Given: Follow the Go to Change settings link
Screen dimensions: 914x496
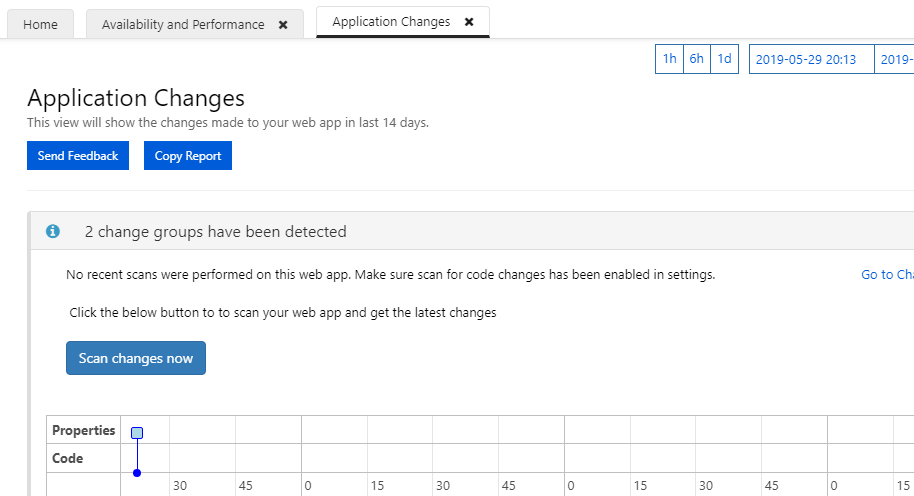Looking at the screenshot, I should tap(887, 275).
